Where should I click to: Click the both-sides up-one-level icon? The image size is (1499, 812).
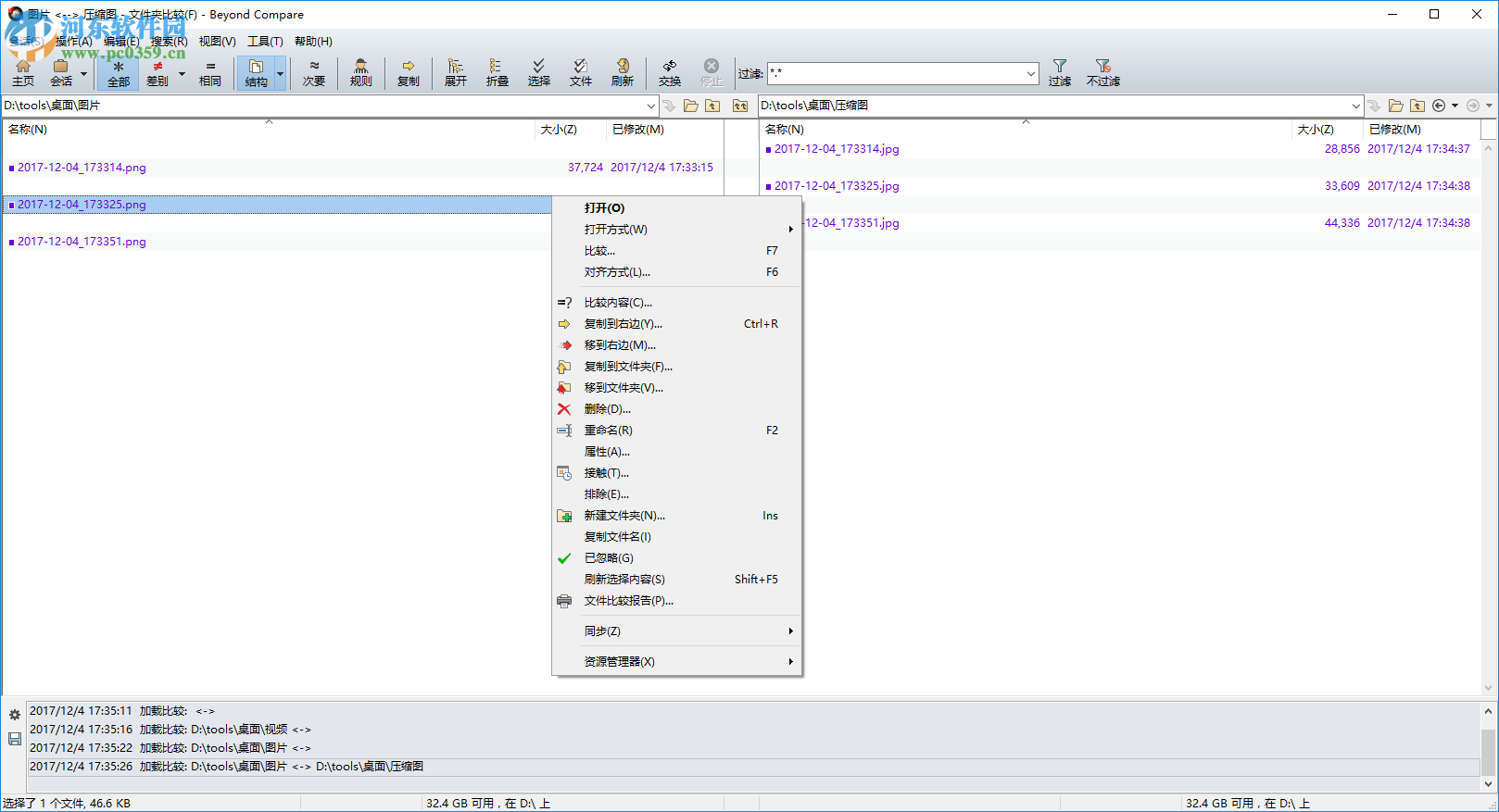[x=740, y=106]
